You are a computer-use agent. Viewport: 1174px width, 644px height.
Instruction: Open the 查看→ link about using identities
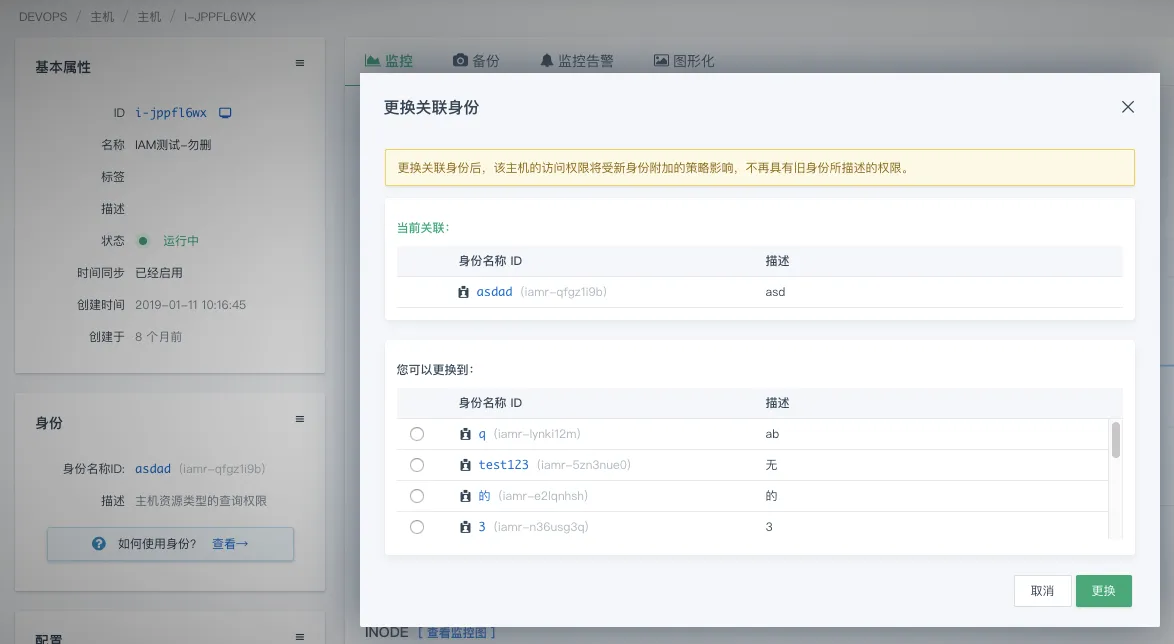point(231,544)
